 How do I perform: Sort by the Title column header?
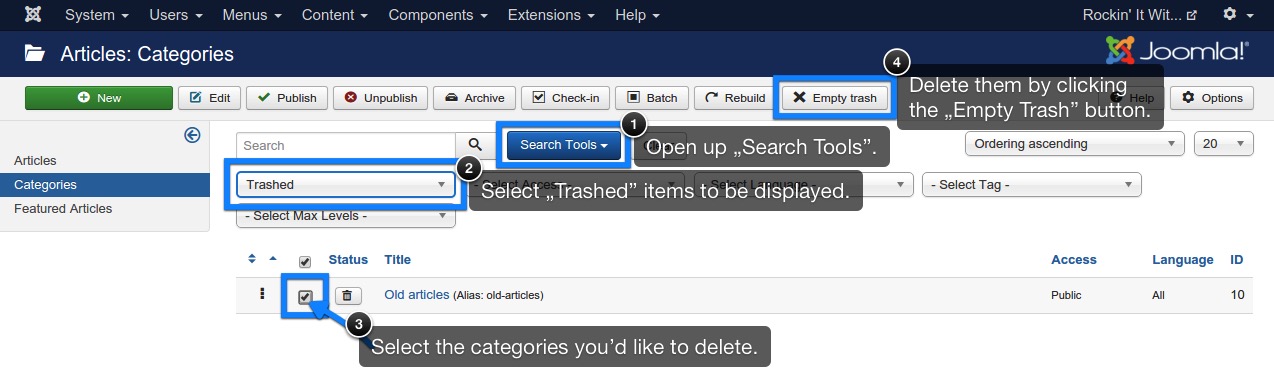397,260
